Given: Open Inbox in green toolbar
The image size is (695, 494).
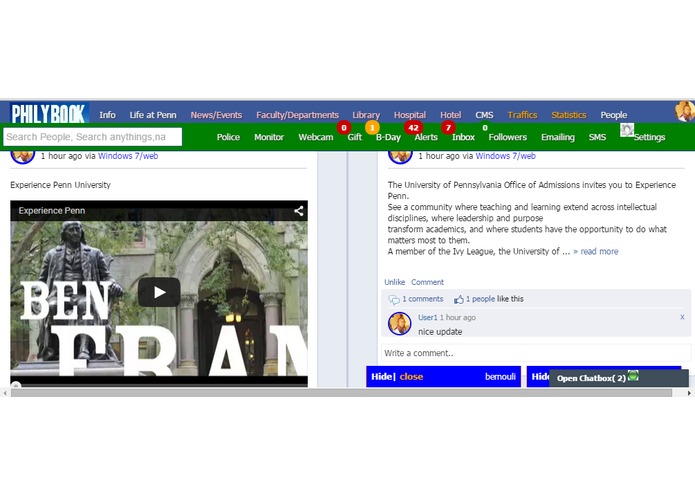Looking at the screenshot, I should [x=463, y=137].
